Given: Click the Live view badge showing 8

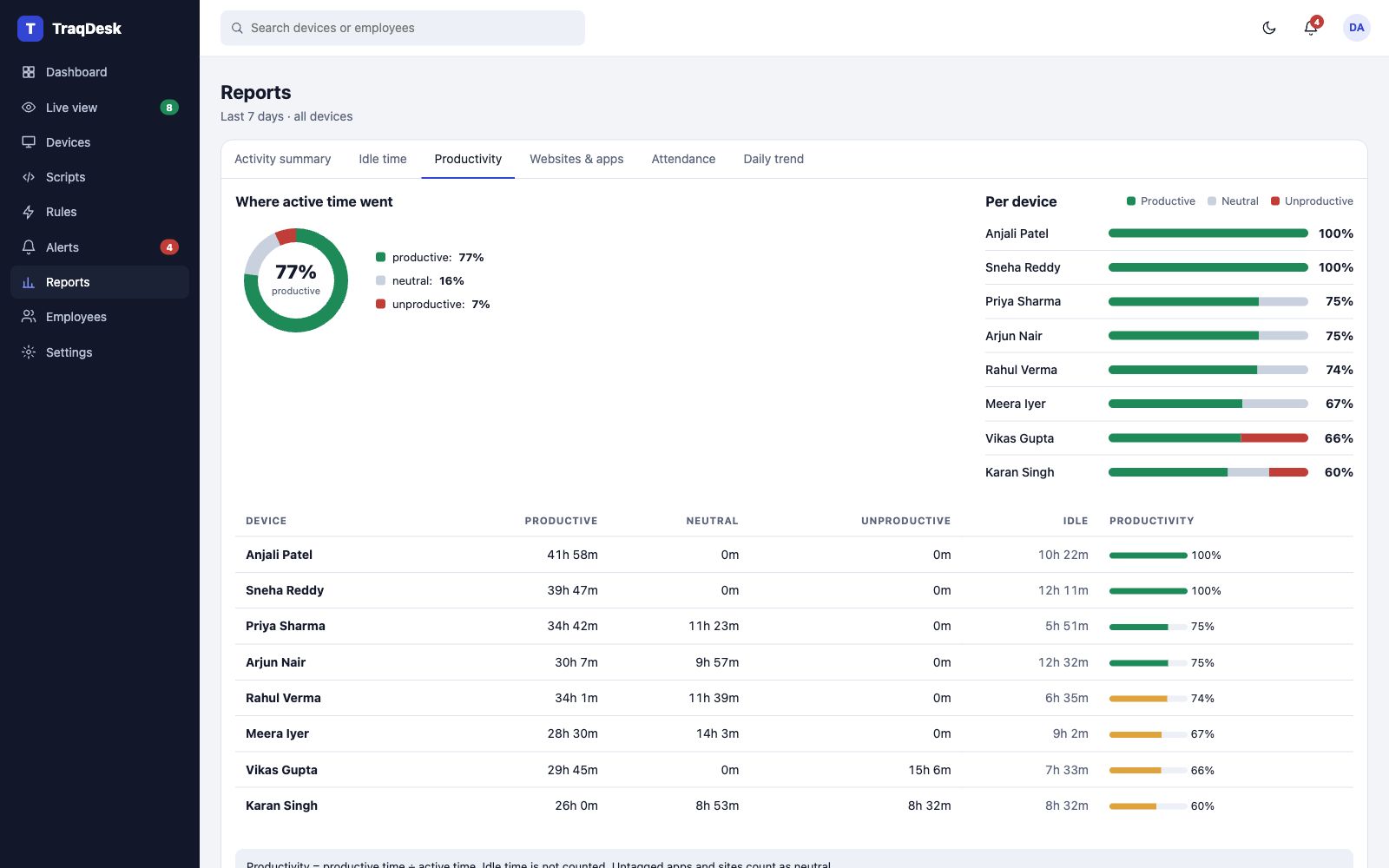Looking at the screenshot, I should click(x=169, y=108).
